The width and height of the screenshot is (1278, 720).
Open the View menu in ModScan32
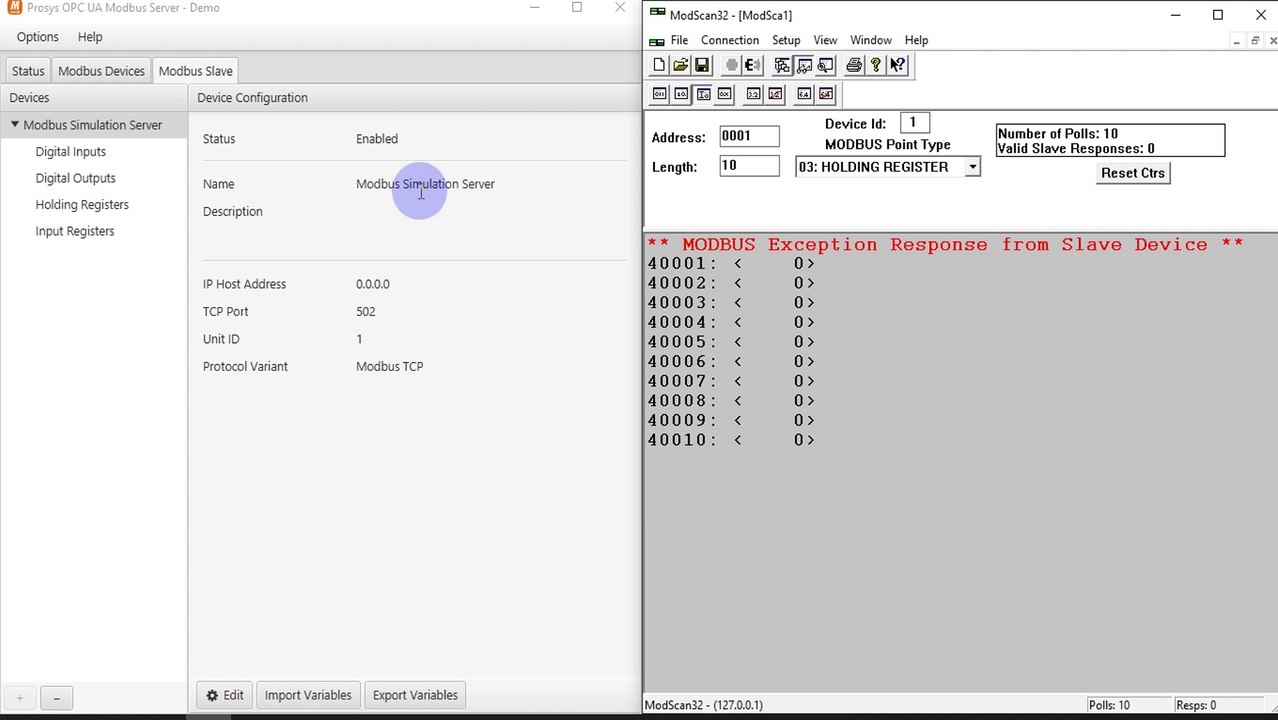pos(825,40)
